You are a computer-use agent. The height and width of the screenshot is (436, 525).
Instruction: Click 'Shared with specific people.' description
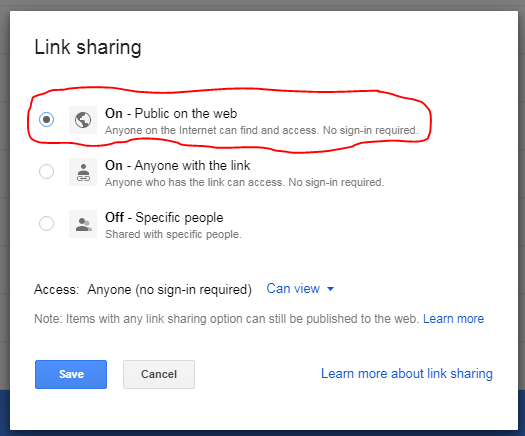(x=173, y=234)
